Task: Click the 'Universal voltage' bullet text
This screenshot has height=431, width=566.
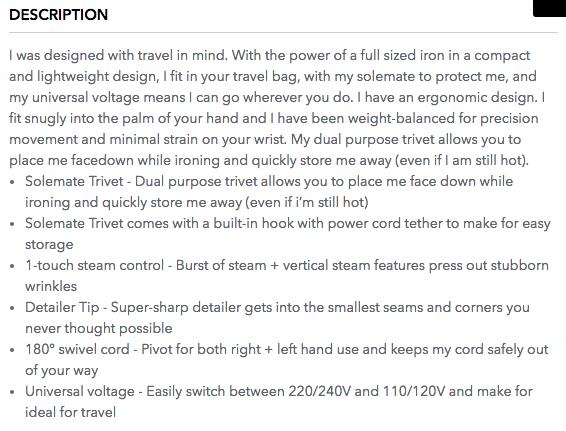Action: click(279, 401)
